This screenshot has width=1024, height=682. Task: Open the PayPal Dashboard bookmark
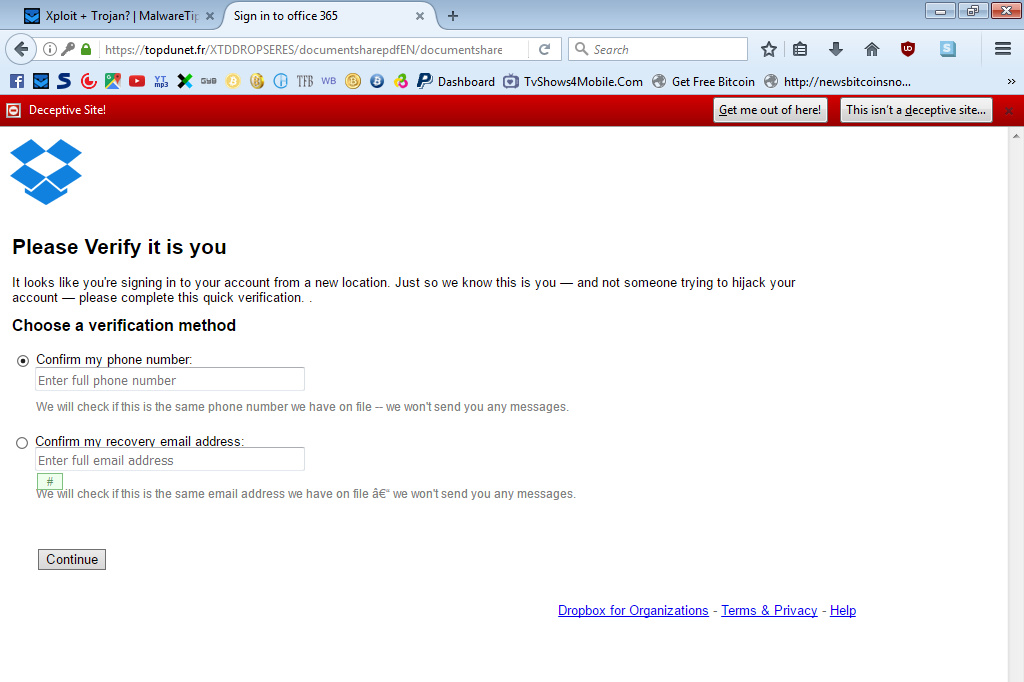456,81
